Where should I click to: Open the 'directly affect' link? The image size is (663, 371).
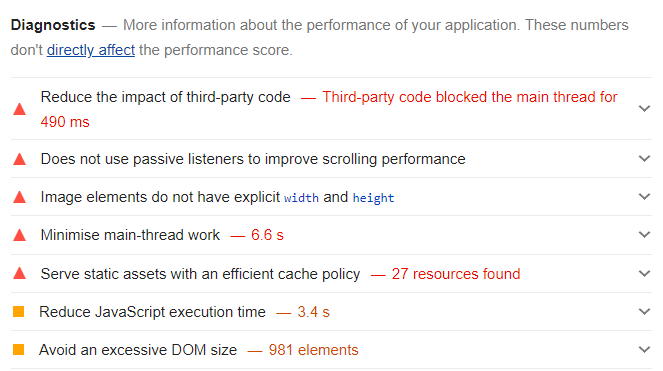click(x=90, y=50)
